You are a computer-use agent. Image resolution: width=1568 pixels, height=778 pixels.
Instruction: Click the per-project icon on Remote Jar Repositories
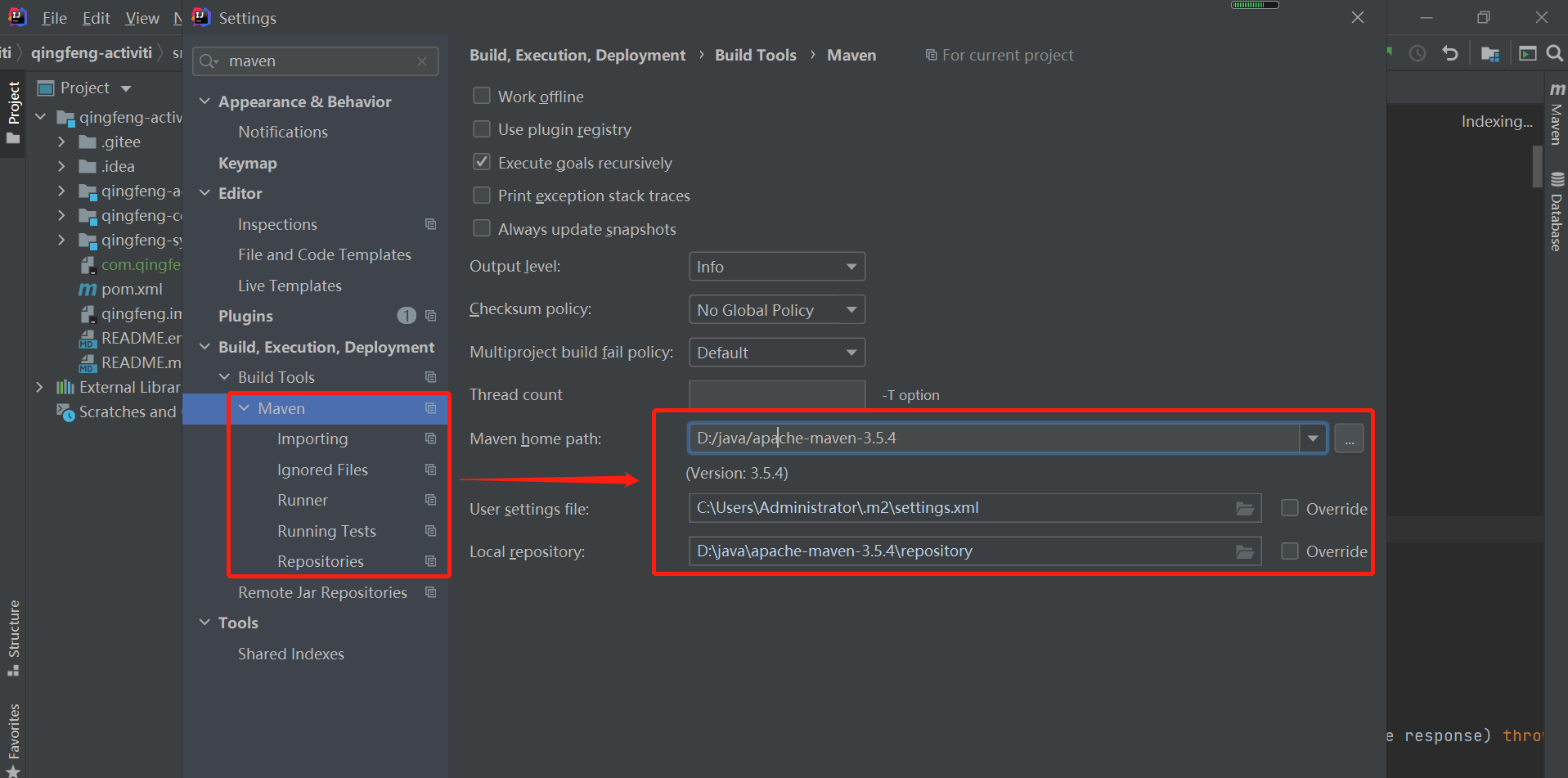coord(430,592)
